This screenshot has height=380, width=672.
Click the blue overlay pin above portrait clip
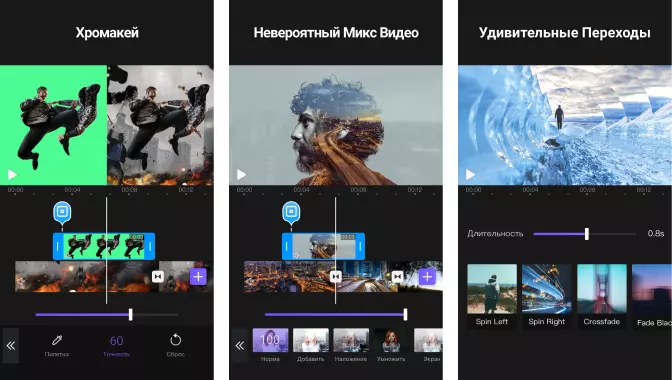[x=291, y=213]
